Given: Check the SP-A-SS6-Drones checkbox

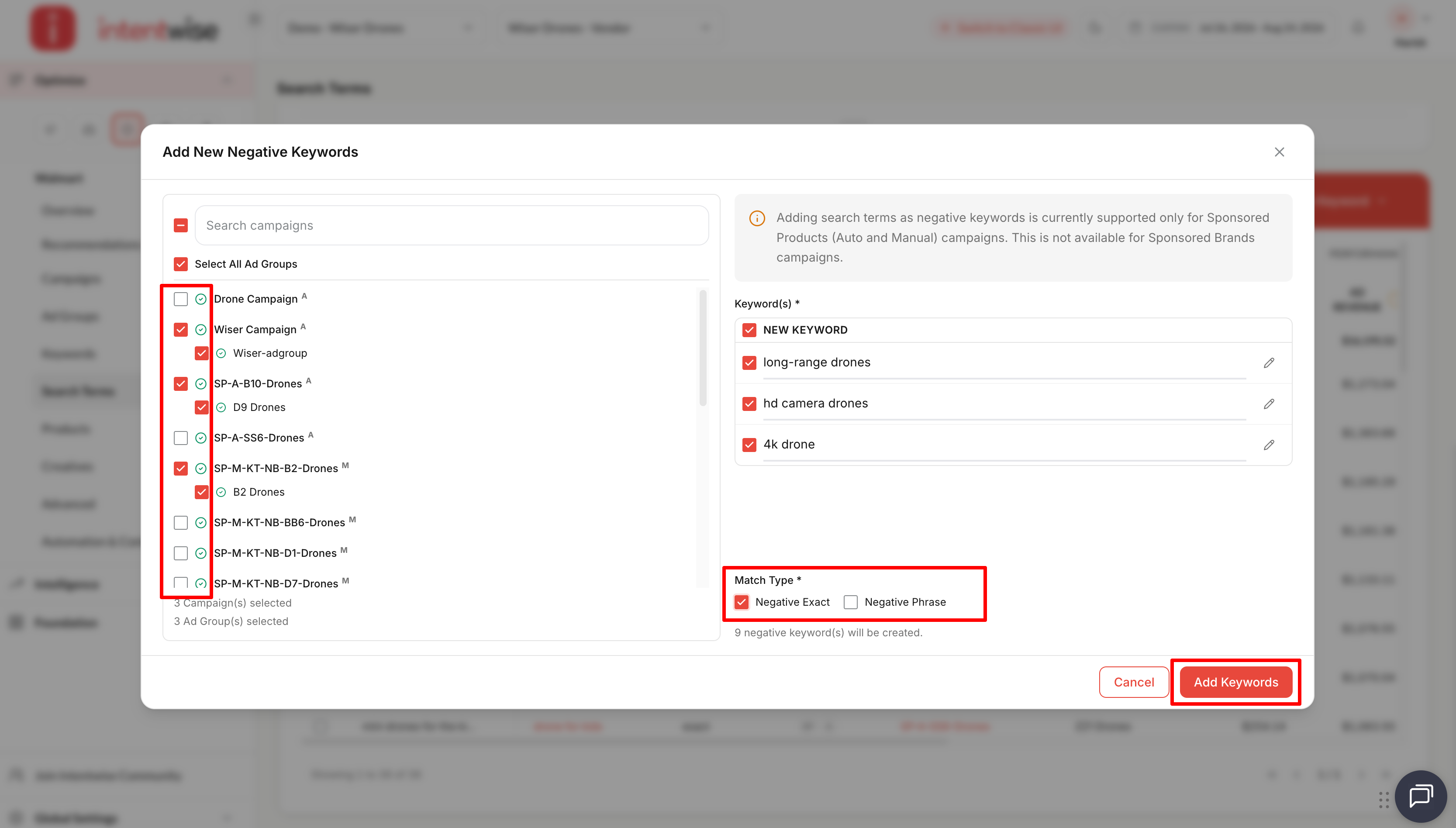Looking at the screenshot, I should point(181,438).
